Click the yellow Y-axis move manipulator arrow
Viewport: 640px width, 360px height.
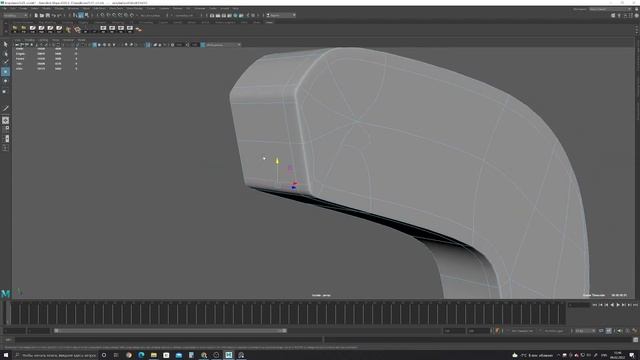[277, 161]
